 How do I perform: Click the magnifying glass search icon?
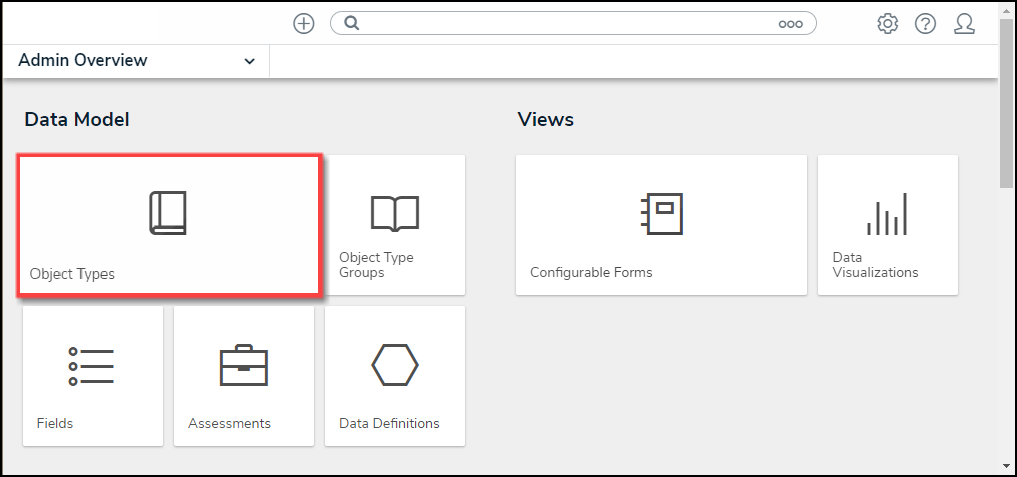coord(352,23)
